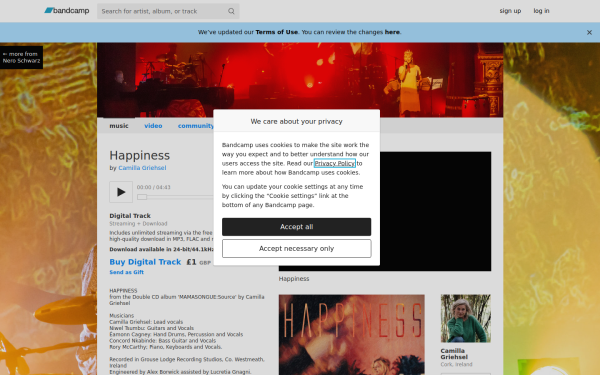
Task: Click Accept necessary only button
Action: [x=296, y=248]
